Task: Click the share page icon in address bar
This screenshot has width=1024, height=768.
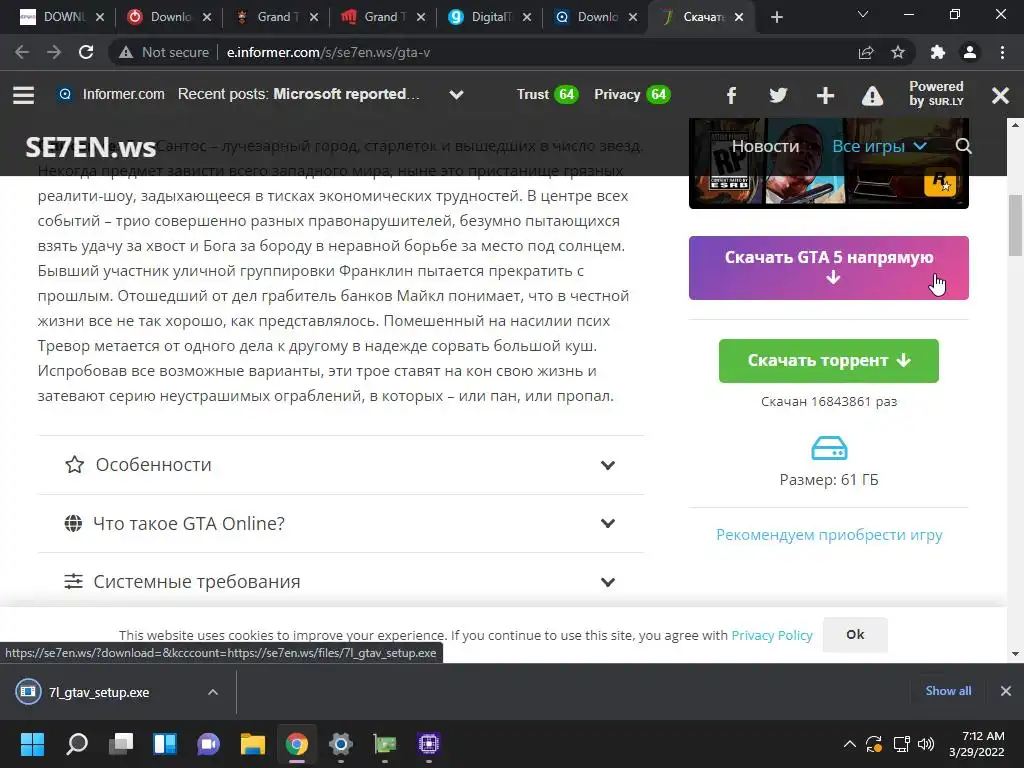Action: [x=866, y=52]
